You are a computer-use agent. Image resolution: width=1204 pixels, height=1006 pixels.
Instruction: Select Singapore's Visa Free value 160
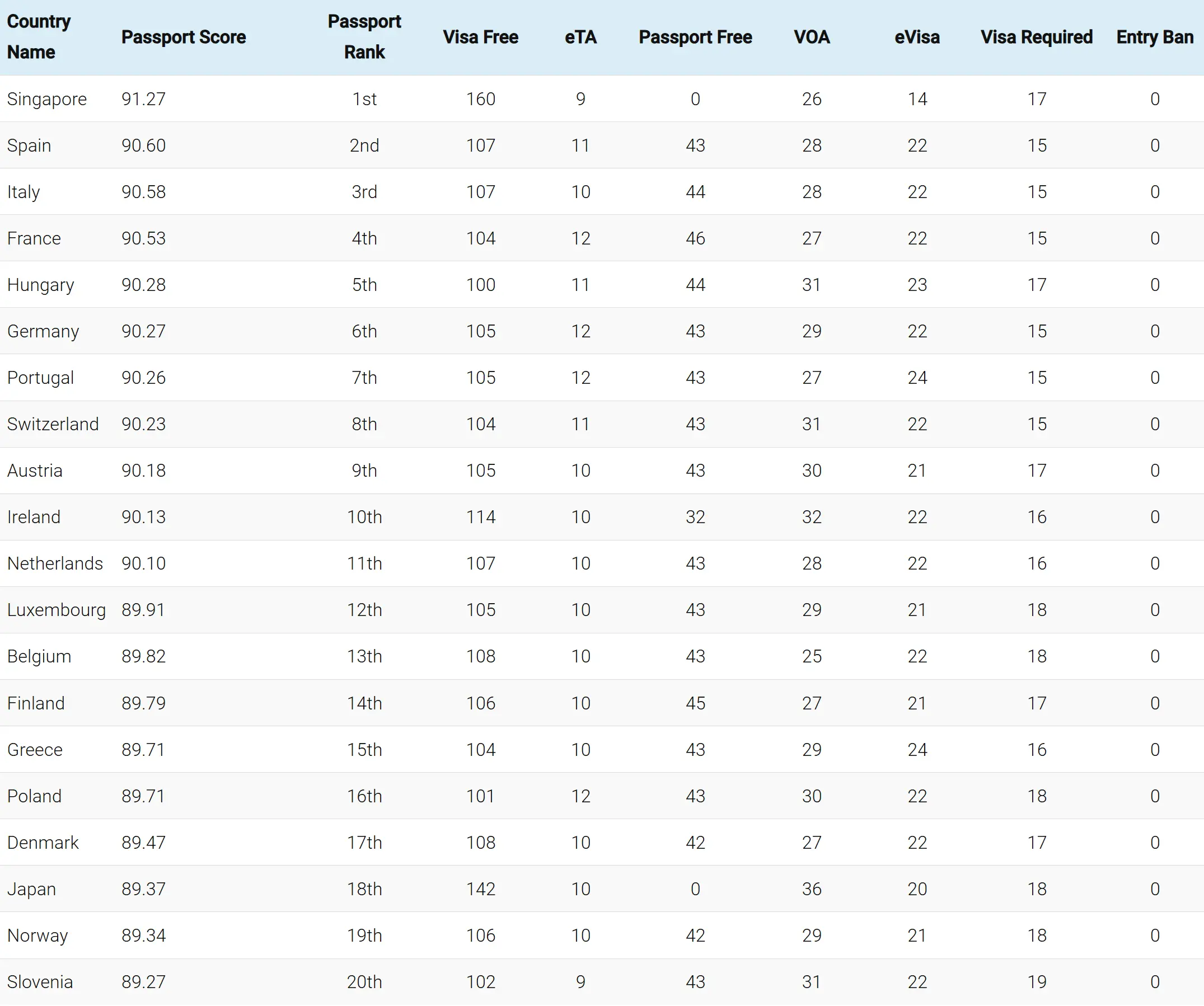480,99
